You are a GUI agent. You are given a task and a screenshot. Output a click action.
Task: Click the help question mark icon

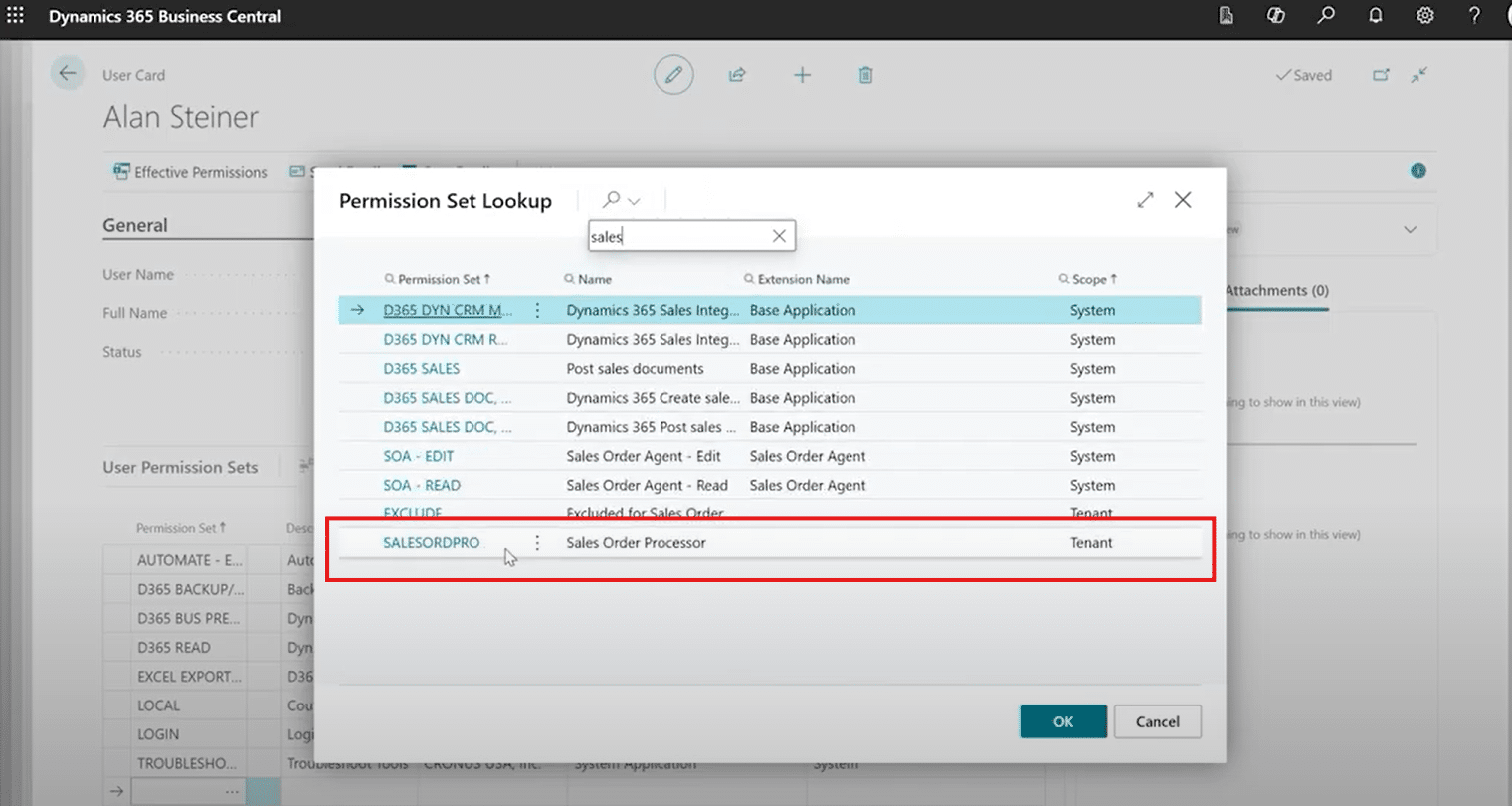point(1474,16)
